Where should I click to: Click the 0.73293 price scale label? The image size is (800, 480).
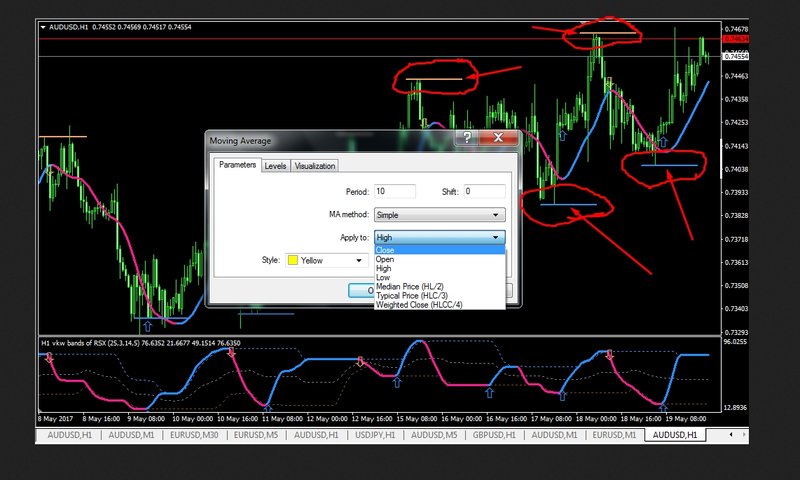[x=736, y=332]
